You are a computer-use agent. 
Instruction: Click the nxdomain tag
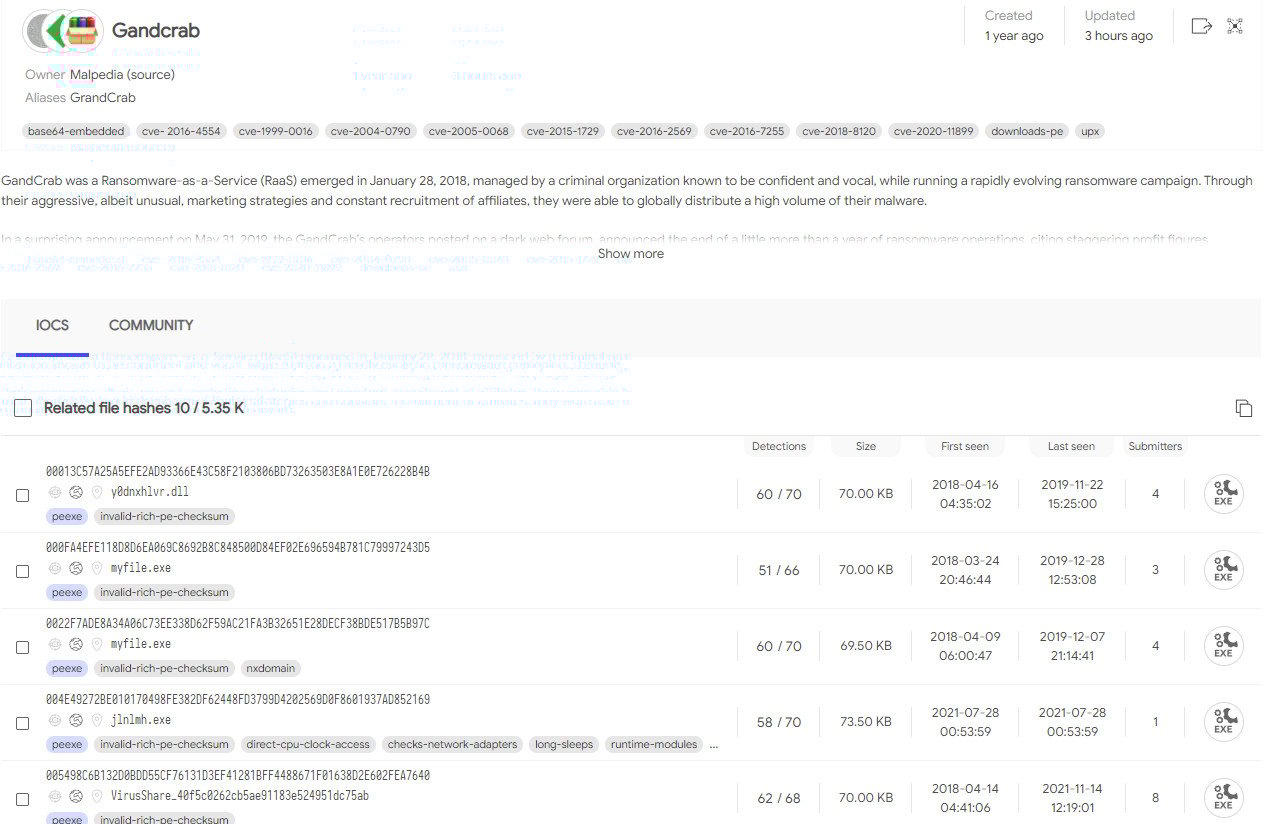tap(270, 669)
